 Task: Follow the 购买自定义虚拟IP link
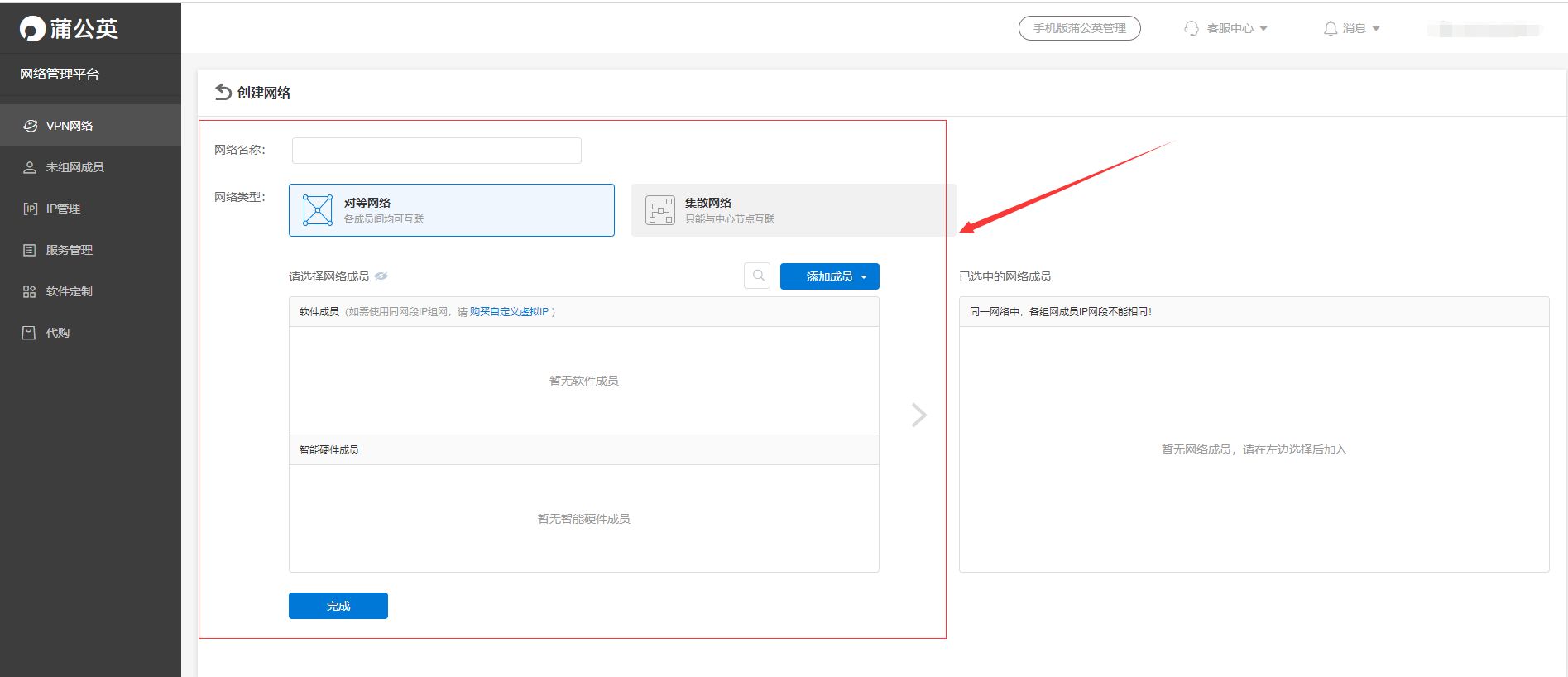509,312
